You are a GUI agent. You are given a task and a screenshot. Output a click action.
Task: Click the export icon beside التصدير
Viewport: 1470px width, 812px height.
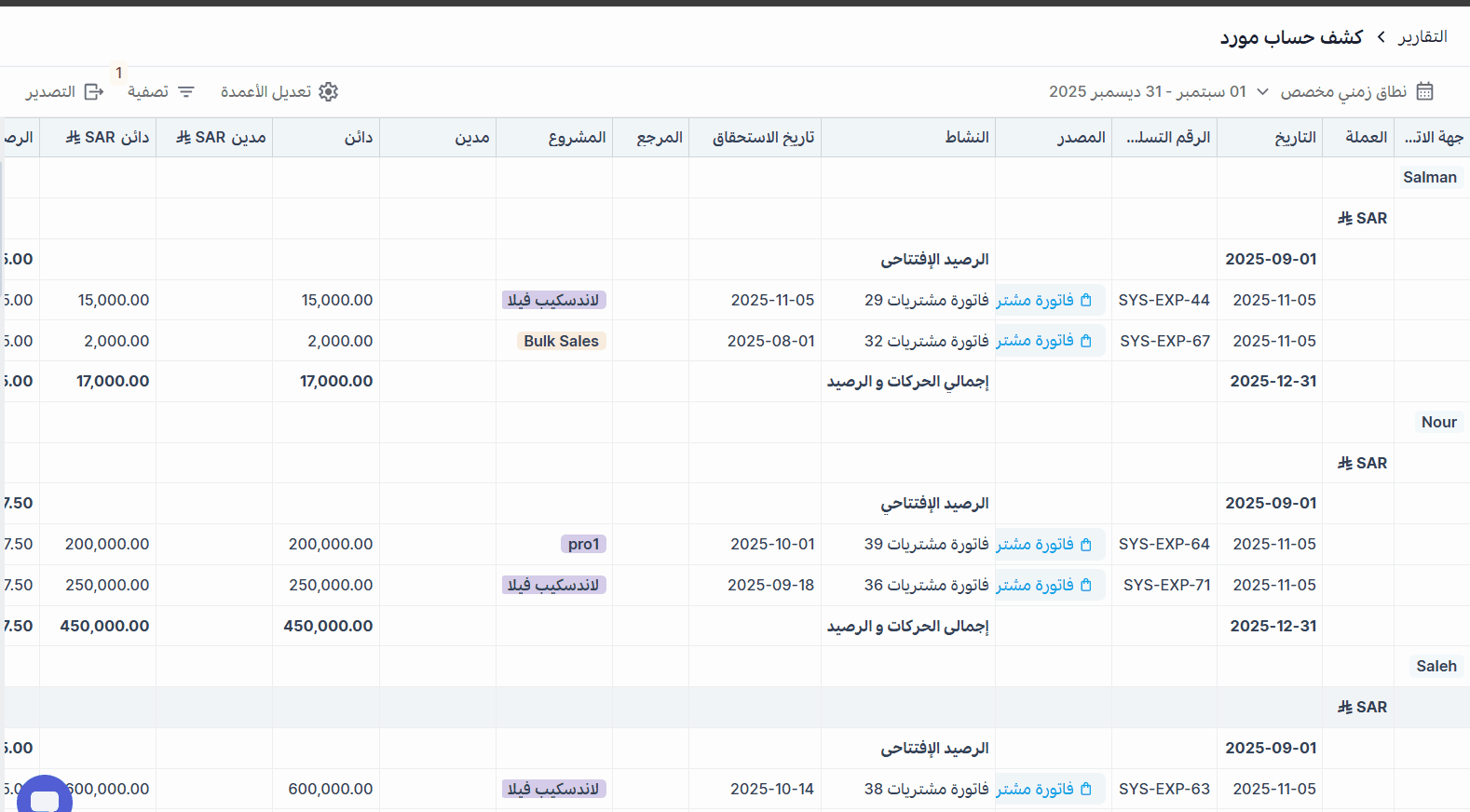coord(94,91)
